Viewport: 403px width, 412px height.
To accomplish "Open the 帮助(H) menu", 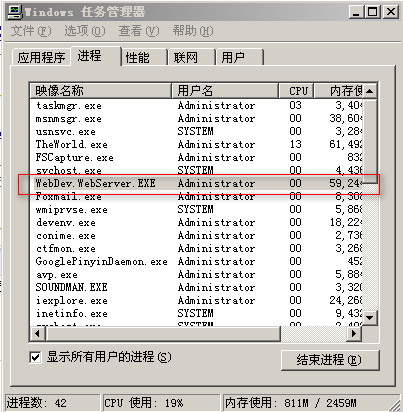I will click(193, 31).
